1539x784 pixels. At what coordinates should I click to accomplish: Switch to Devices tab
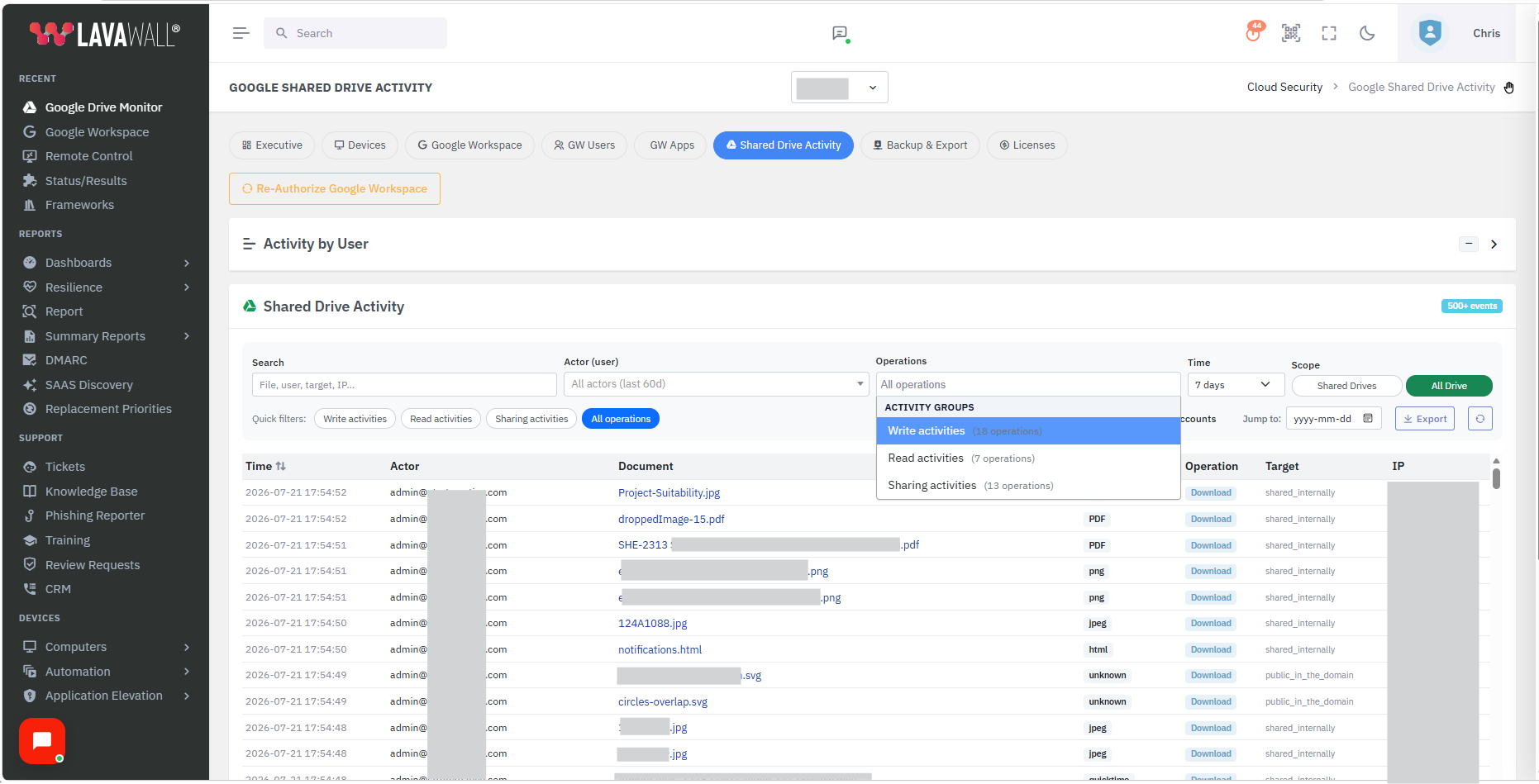point(360,145)
